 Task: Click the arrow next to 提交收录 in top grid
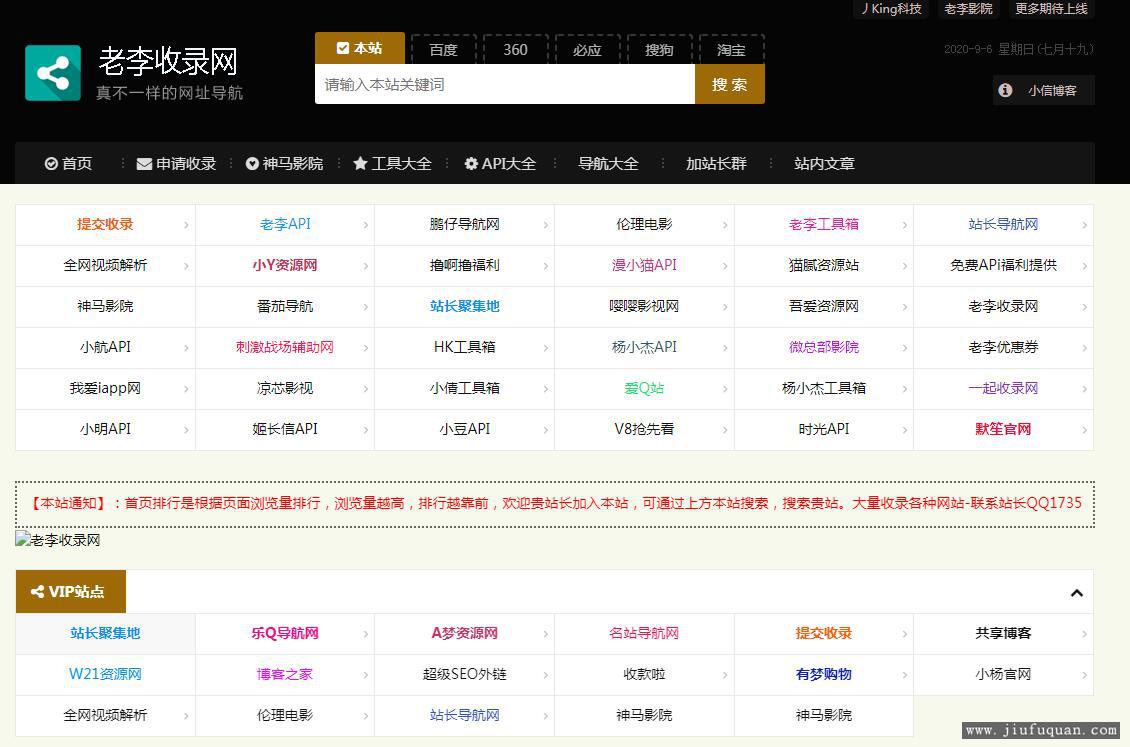pos(186,225)
